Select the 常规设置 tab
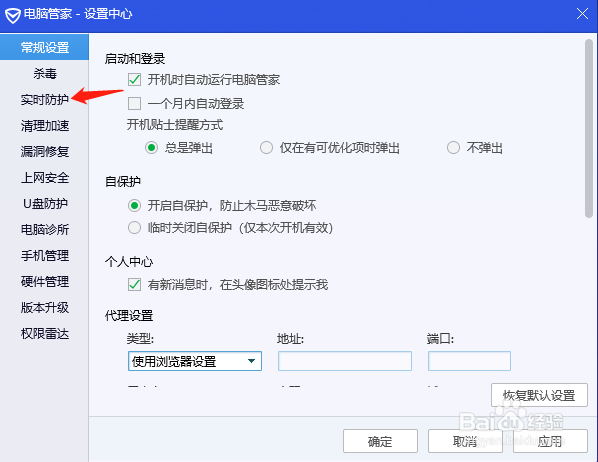This screenshot has height=462, width=598. click(45, 47)
